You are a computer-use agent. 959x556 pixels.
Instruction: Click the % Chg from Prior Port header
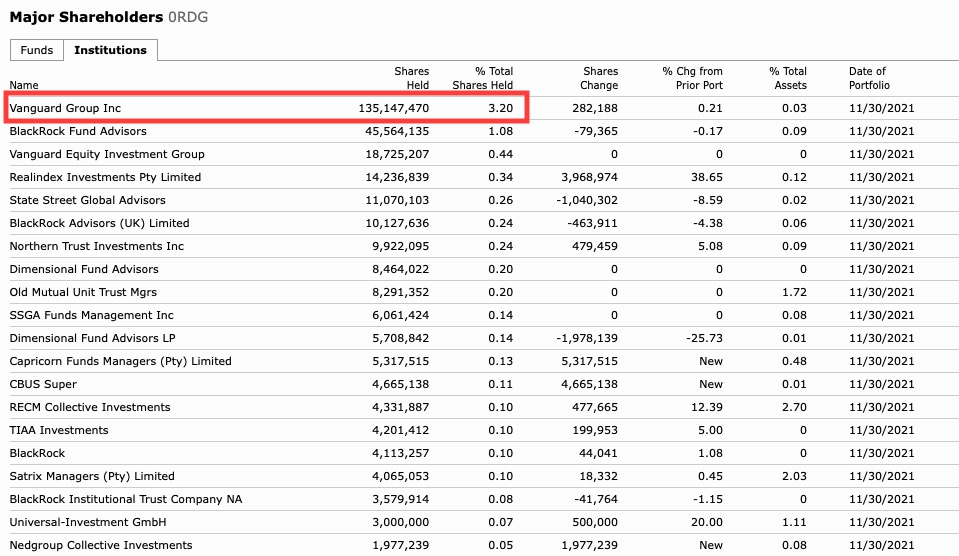[x=692, y=78]
